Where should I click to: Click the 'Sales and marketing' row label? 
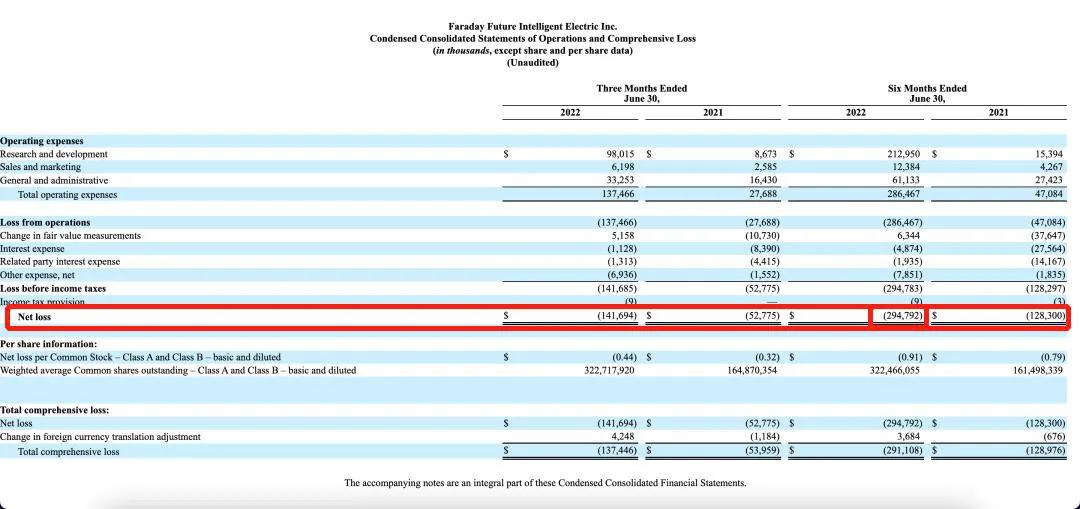click(40, 167)
